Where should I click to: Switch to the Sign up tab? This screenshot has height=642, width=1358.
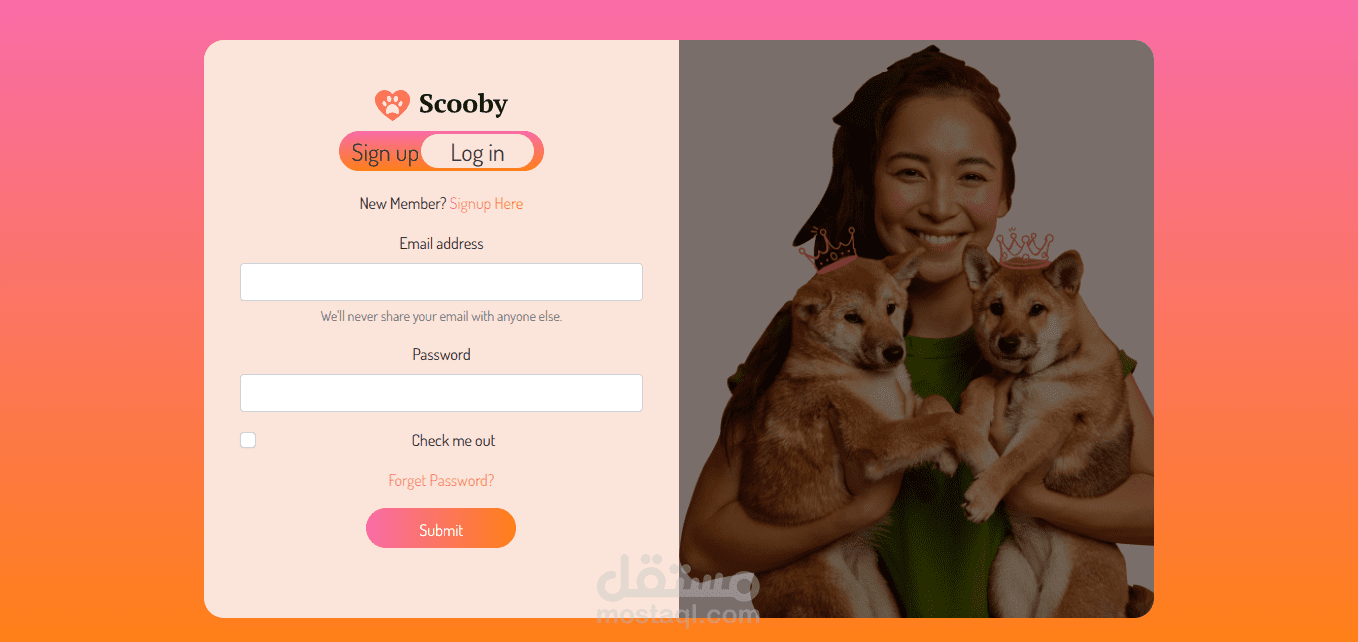384,152
